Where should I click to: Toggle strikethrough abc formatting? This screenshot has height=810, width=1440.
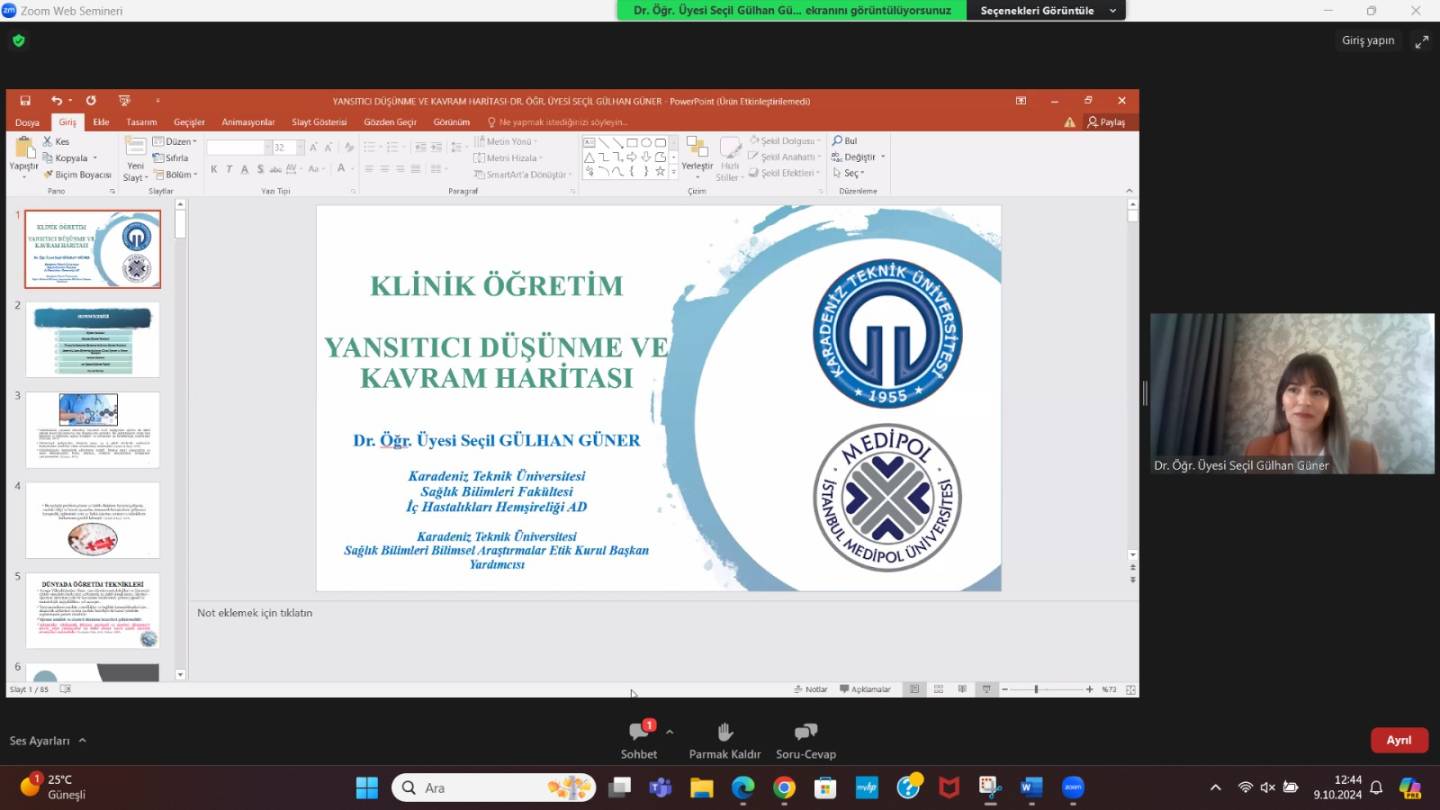[x=277, y=170]
